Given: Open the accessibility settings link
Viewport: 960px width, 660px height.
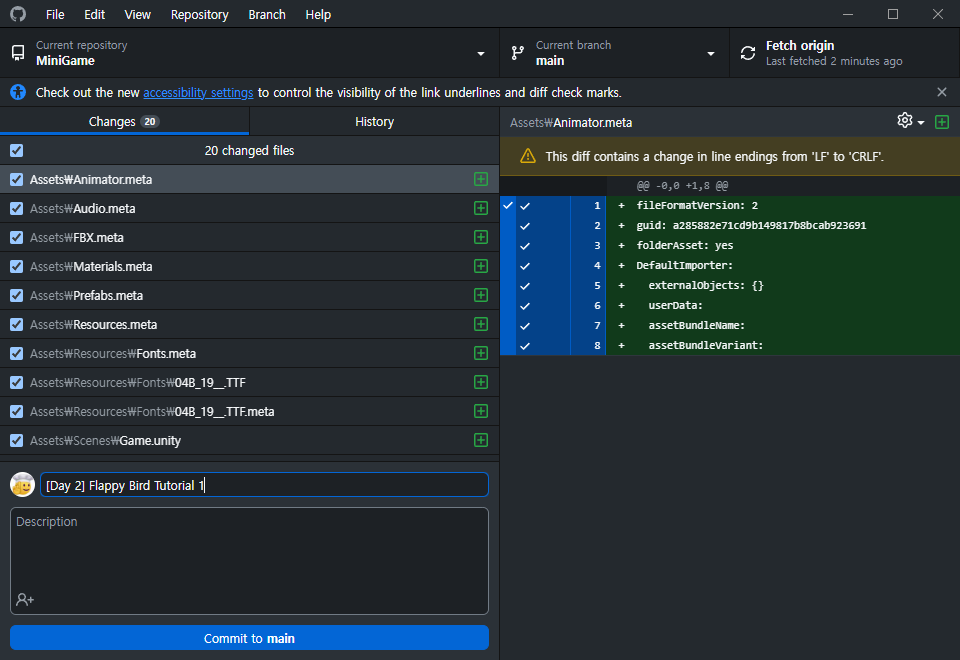Looking at the screenshot, I should pos(198,92).
